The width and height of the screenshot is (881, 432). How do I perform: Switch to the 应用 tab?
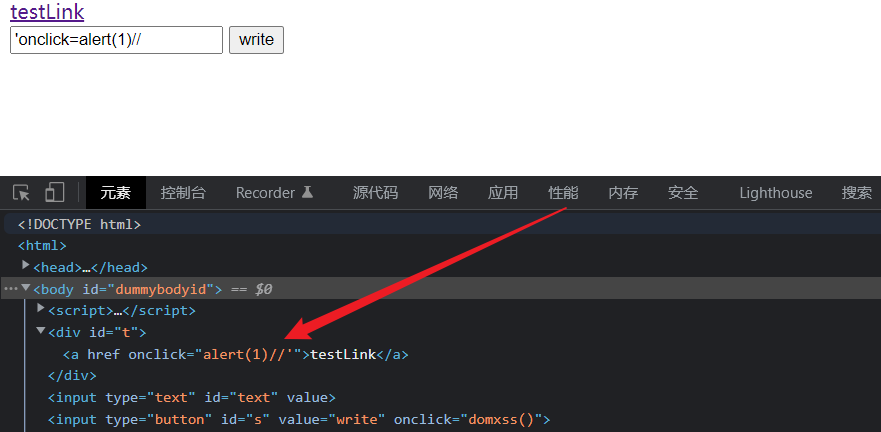tap(503, 193)
